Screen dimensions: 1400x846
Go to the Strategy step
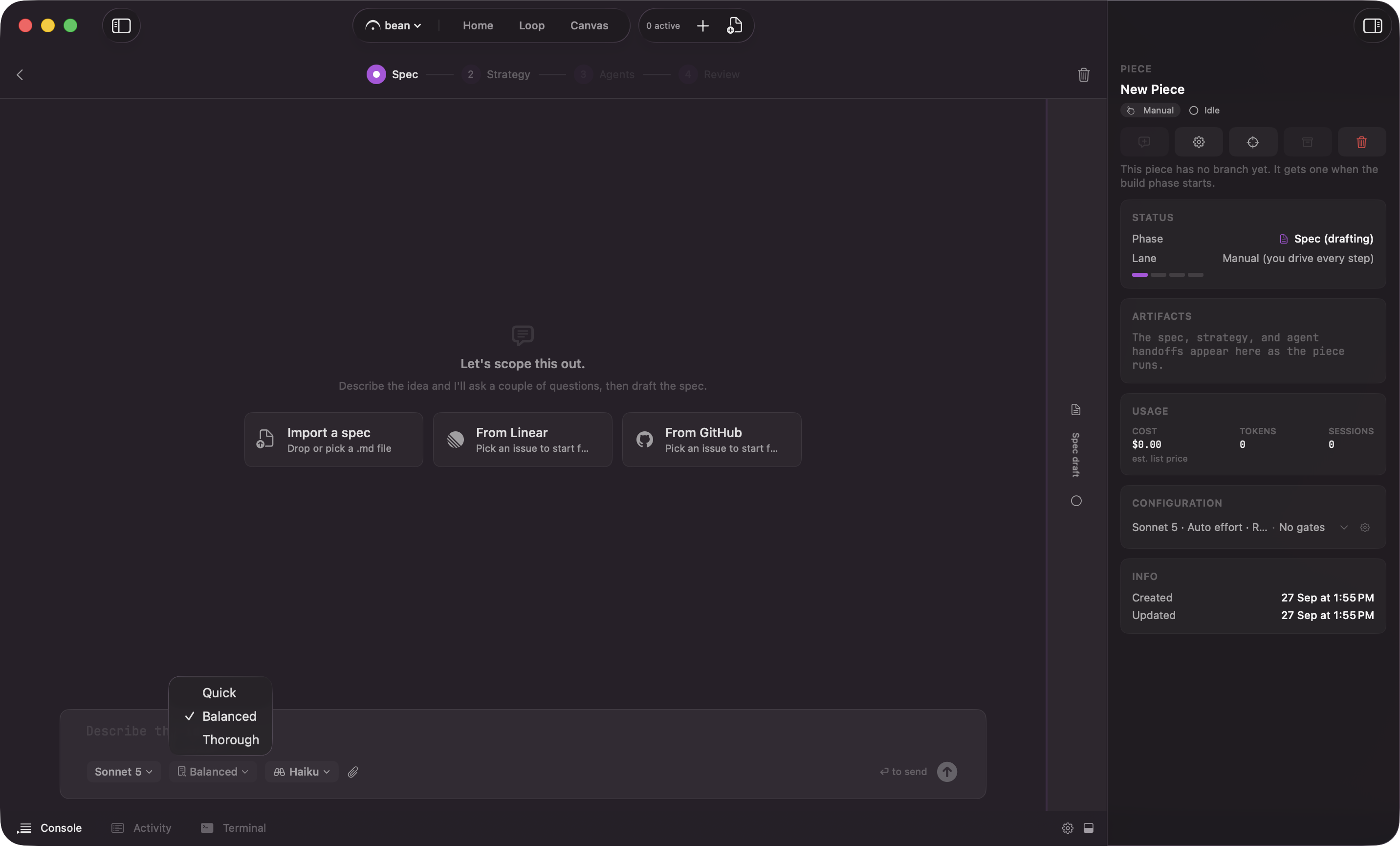coord(496,74)
